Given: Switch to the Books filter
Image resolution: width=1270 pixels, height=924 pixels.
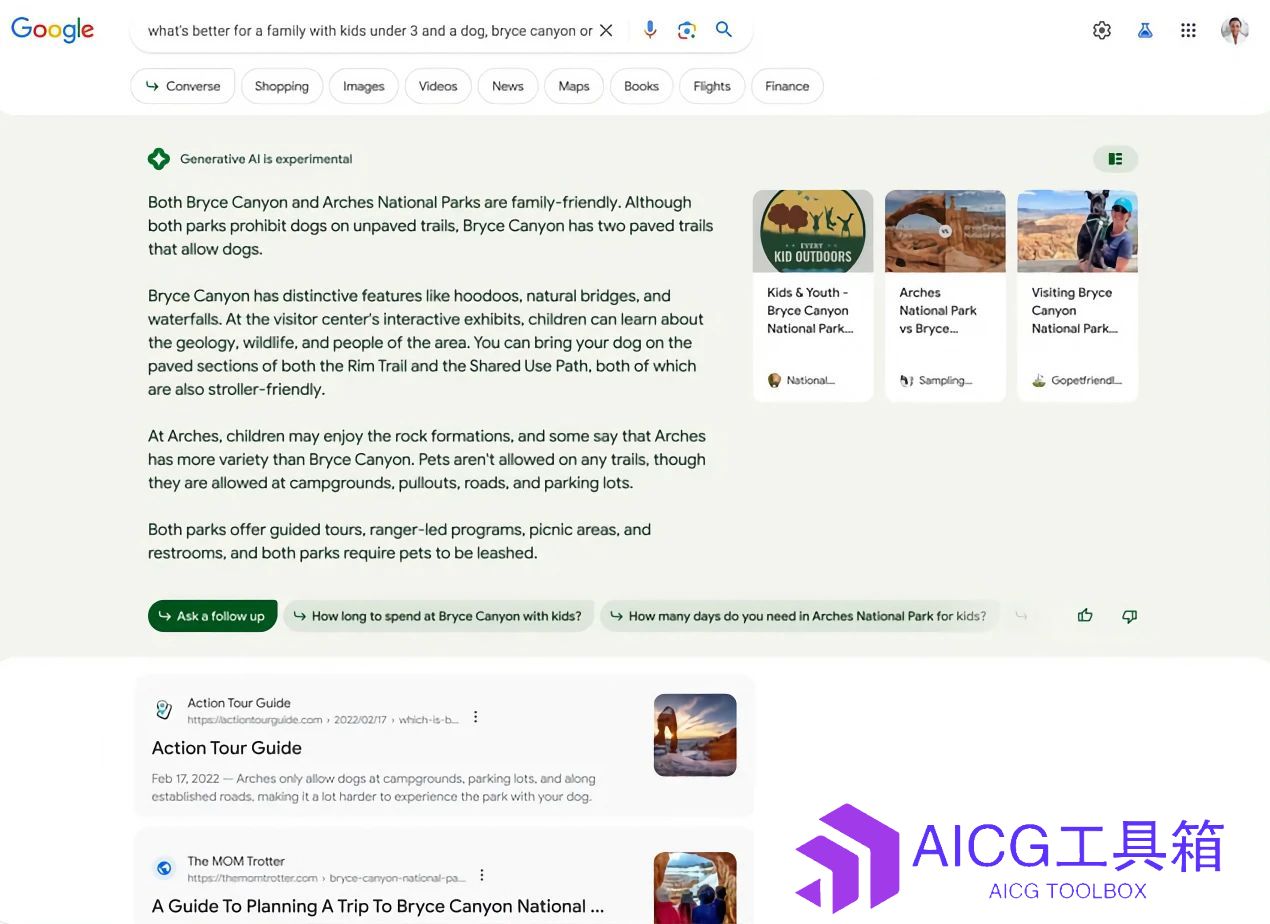Looking at the screenshot, I should click(642, 86).
